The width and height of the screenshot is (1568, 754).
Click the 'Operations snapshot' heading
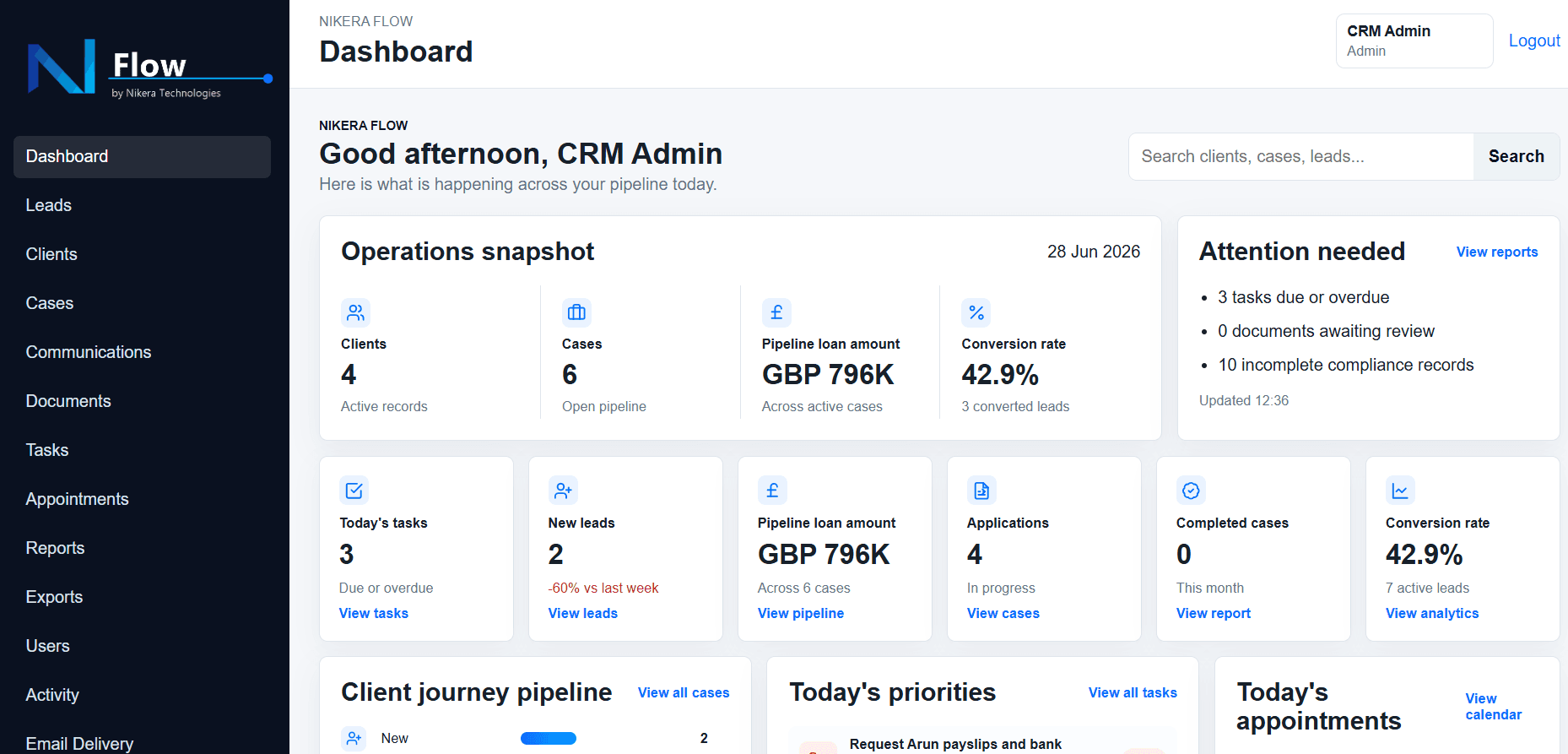tap(468, 252)
